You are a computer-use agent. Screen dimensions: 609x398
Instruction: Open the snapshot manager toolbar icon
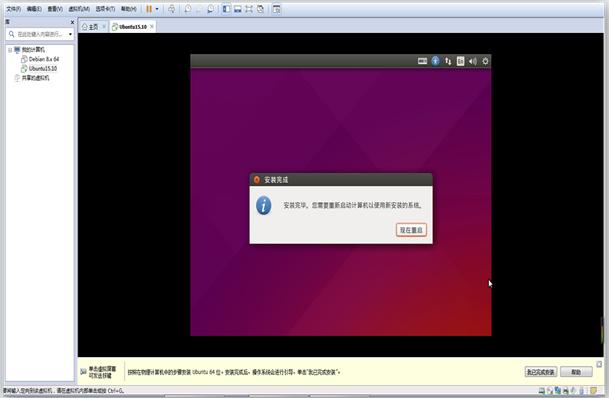click(210, 9)
